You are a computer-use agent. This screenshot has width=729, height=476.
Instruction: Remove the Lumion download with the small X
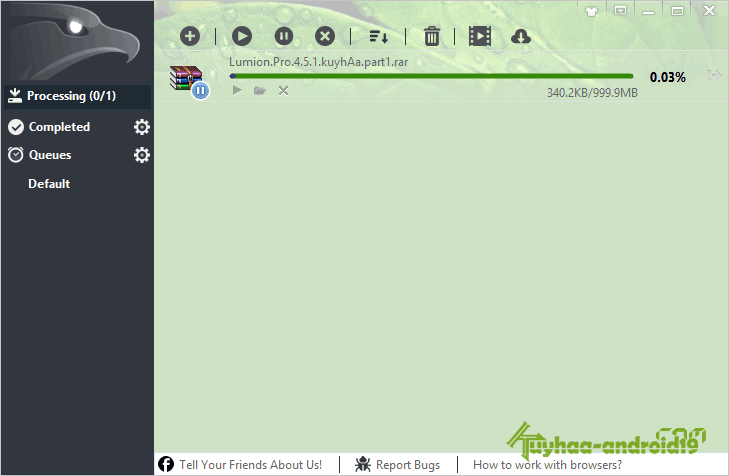point(283,91)
